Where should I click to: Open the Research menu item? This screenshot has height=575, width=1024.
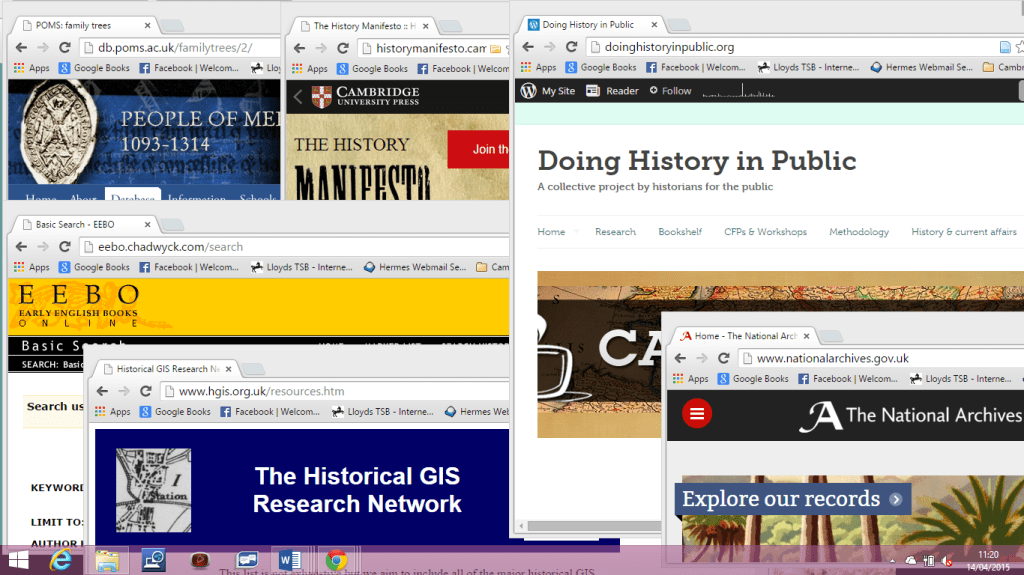pos(615,232)
